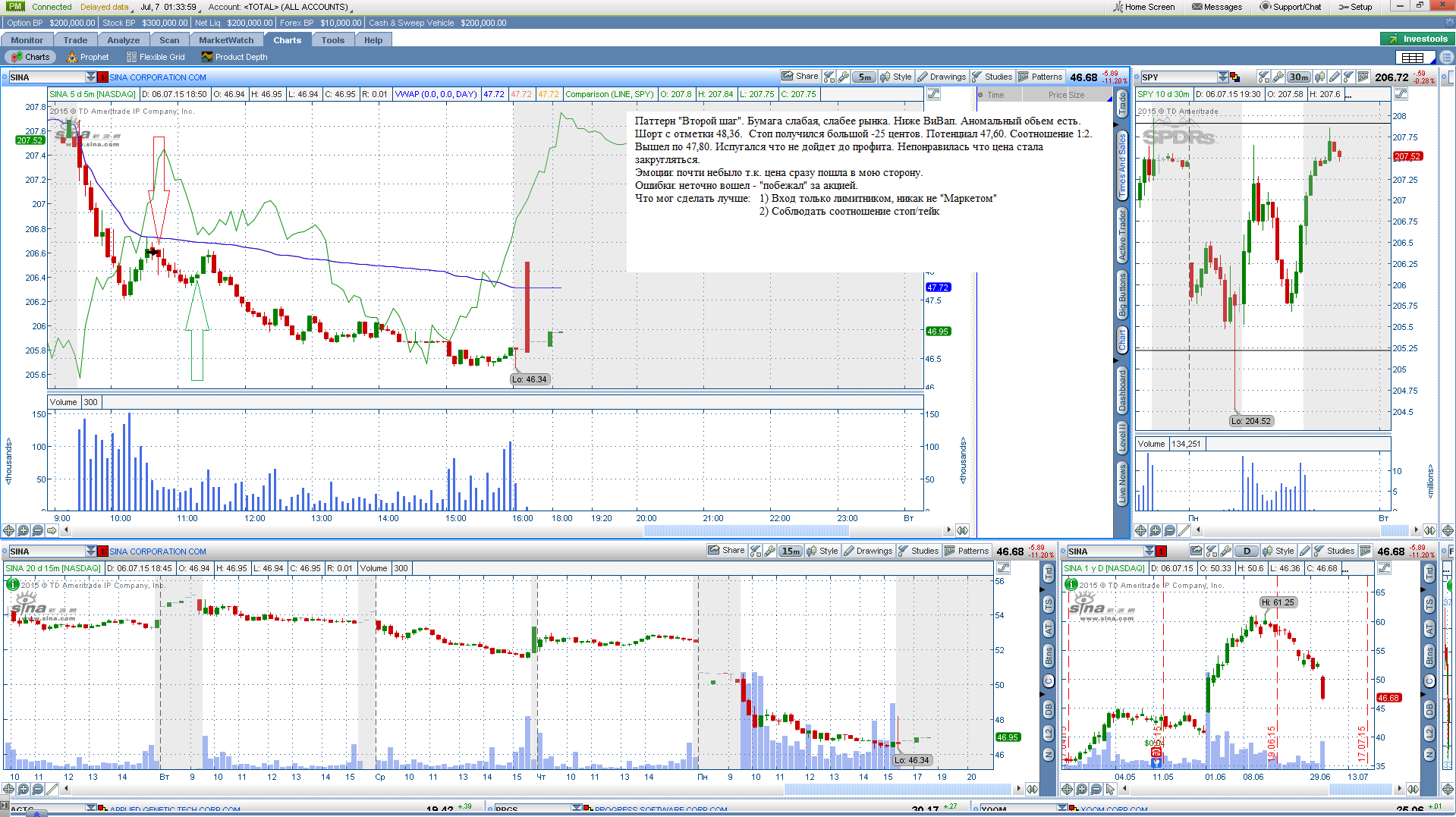Toggle the Trade side panel on top chart
Viewport: 1456px width, 817px height.
tap(1122, 104)
